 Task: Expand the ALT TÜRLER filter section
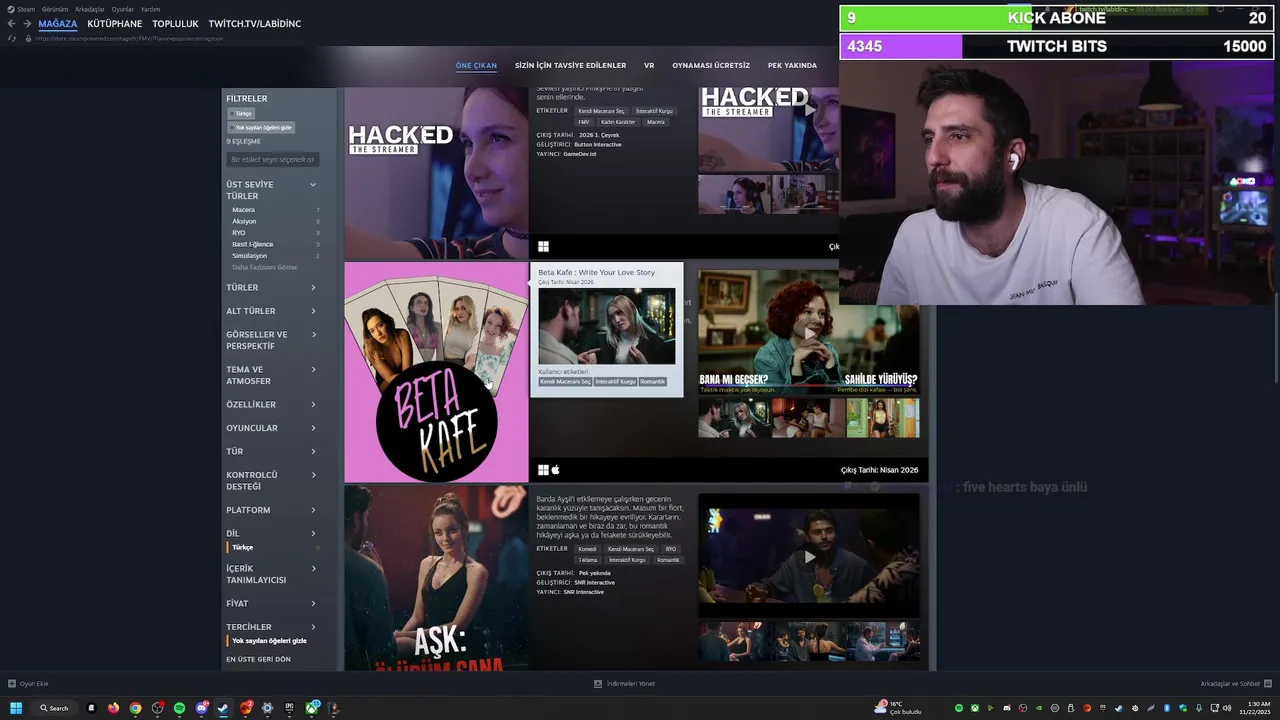point(271,311)
